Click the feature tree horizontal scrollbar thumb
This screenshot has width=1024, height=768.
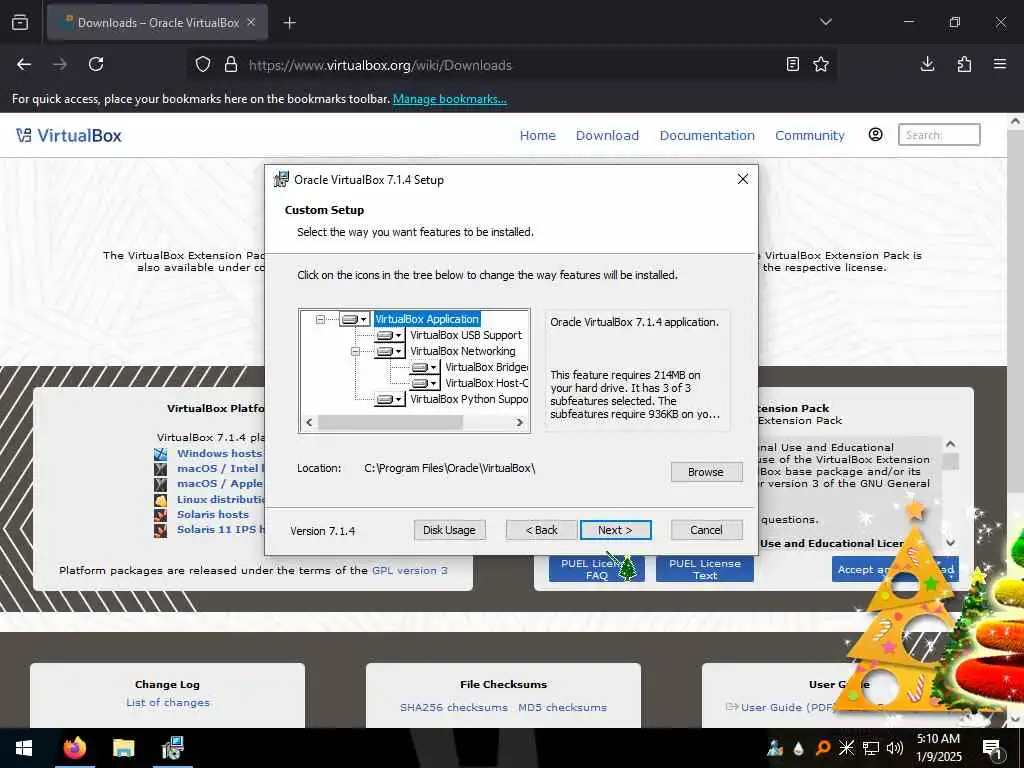391,423
